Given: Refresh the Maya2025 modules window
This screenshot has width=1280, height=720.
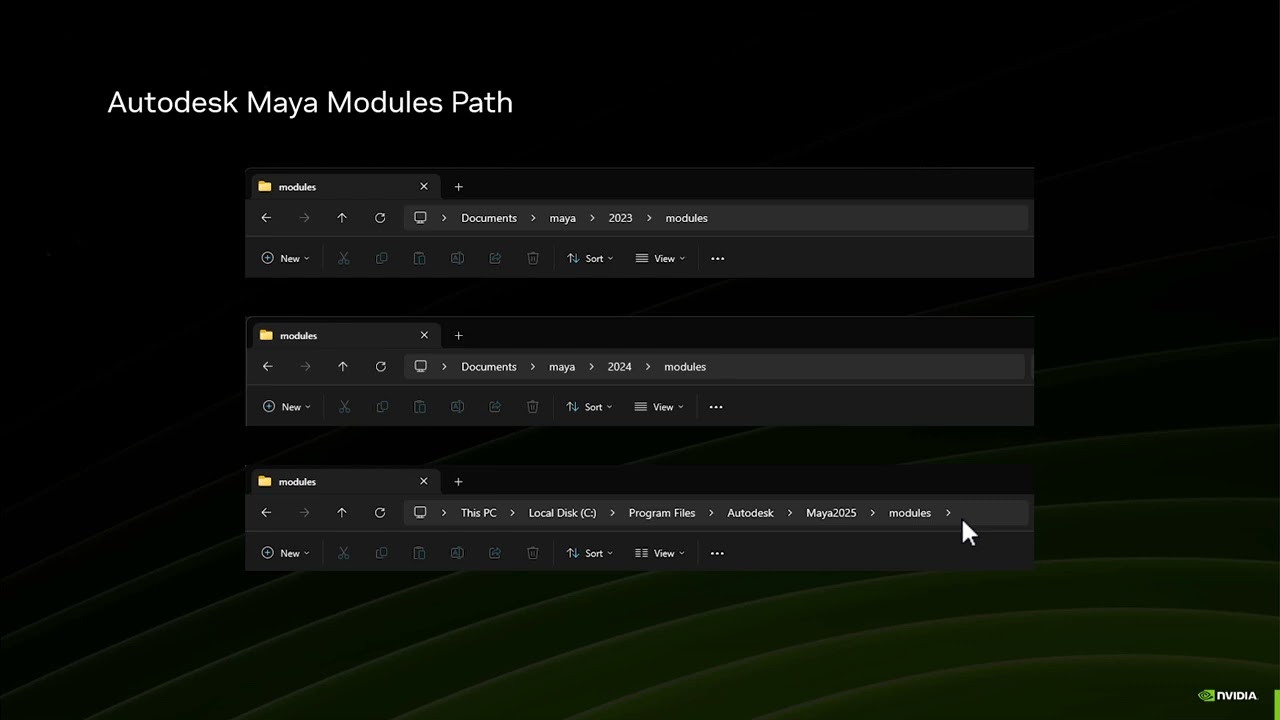Looking at the screenshot, I should point(380,513).
